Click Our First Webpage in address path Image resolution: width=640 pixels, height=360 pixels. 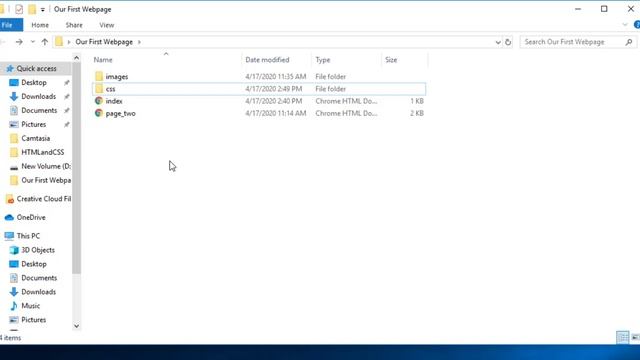click(x=104, y=42)
